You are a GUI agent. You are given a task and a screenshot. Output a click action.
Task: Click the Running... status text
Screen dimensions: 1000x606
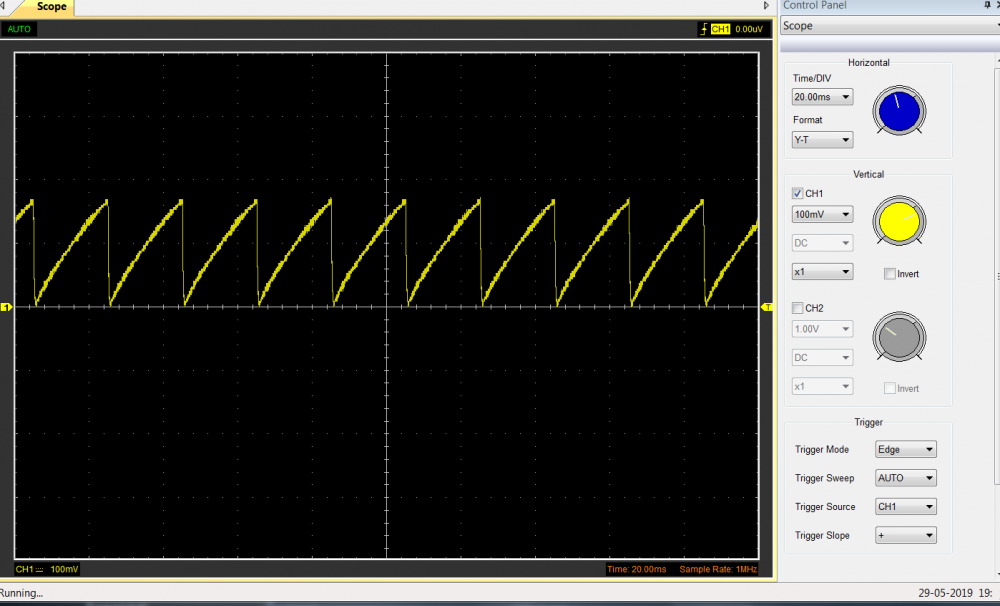click(21, 593)
